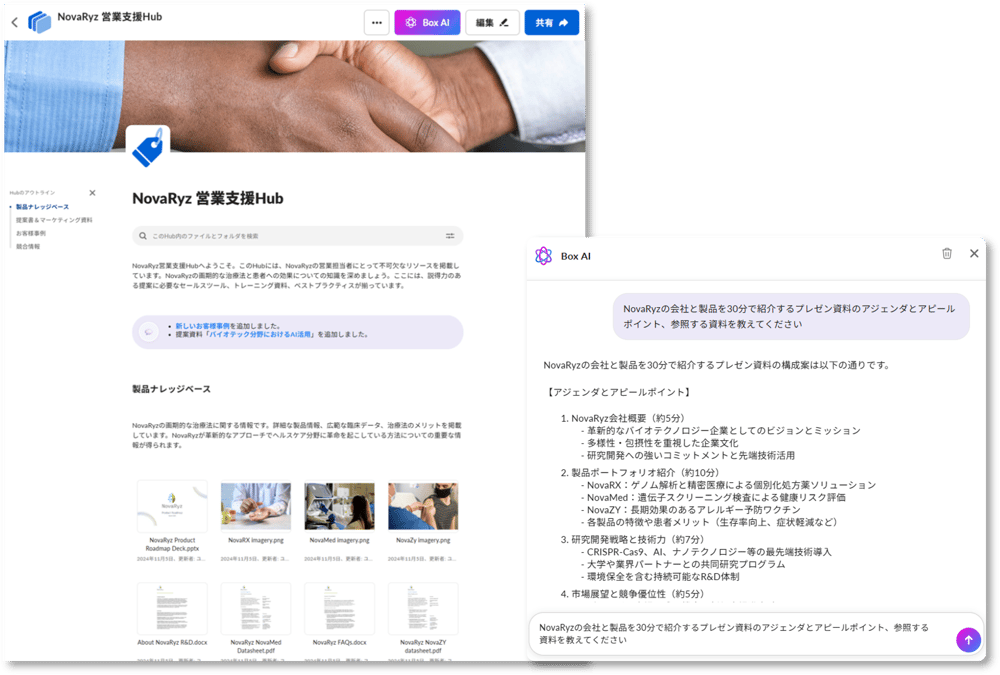Open NovaRyz Product Roadmap Deck thumbnail

(172, 507)
